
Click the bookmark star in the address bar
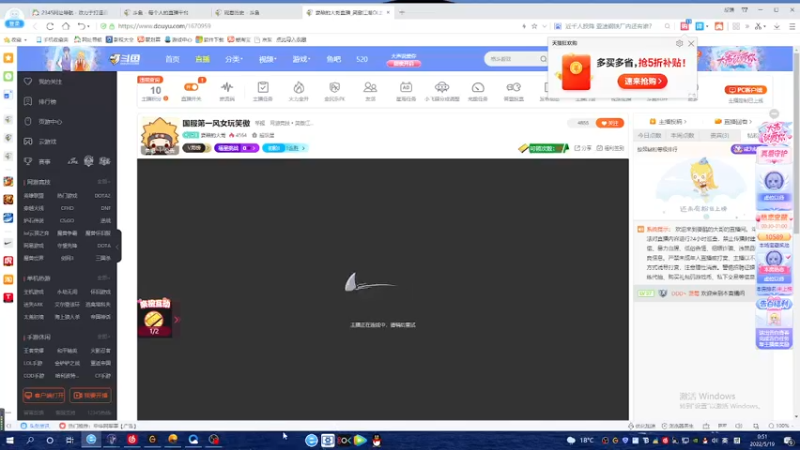(534, 26)
